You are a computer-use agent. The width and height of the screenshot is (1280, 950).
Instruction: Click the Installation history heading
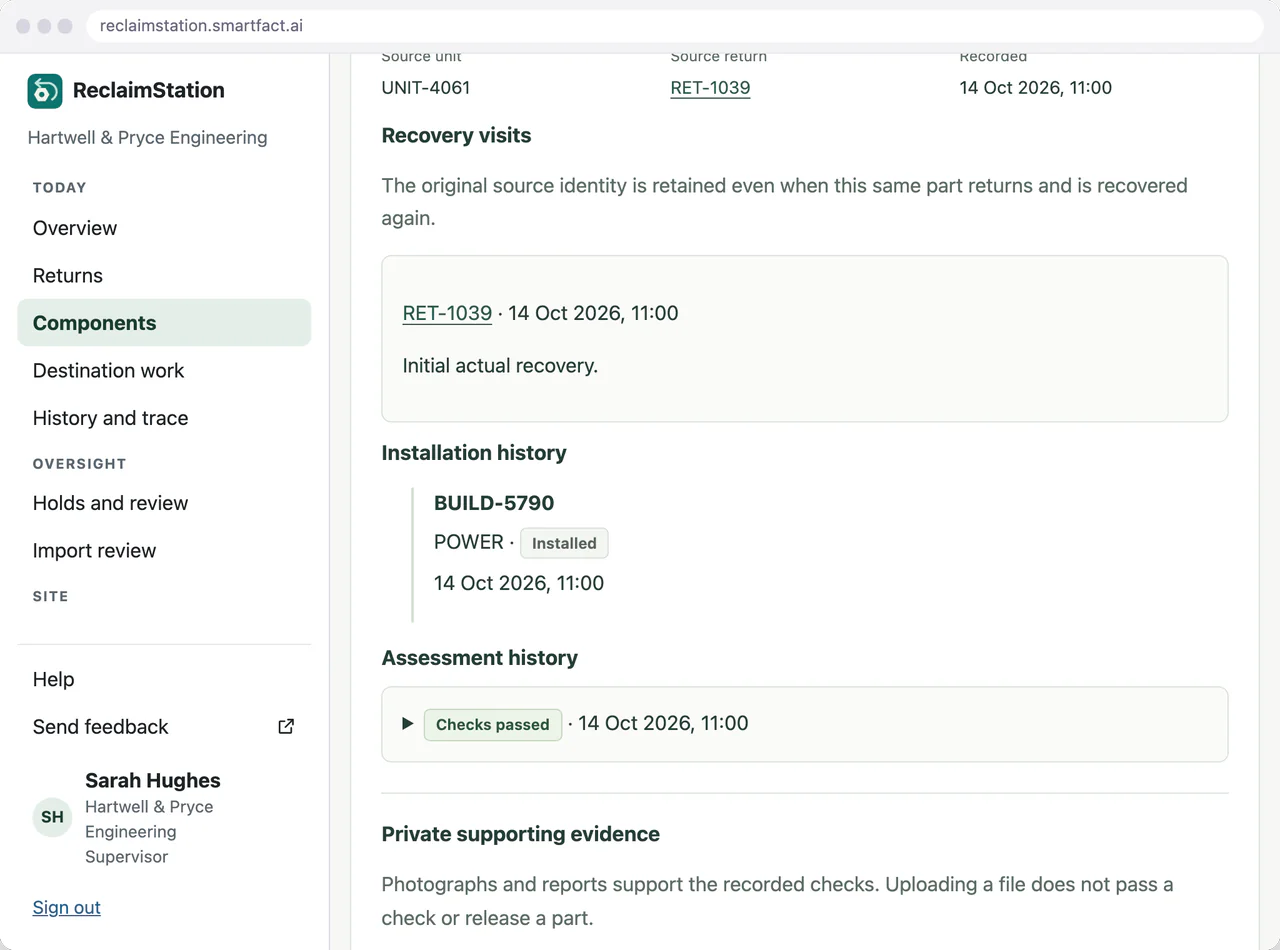click(x=474, y=453)
